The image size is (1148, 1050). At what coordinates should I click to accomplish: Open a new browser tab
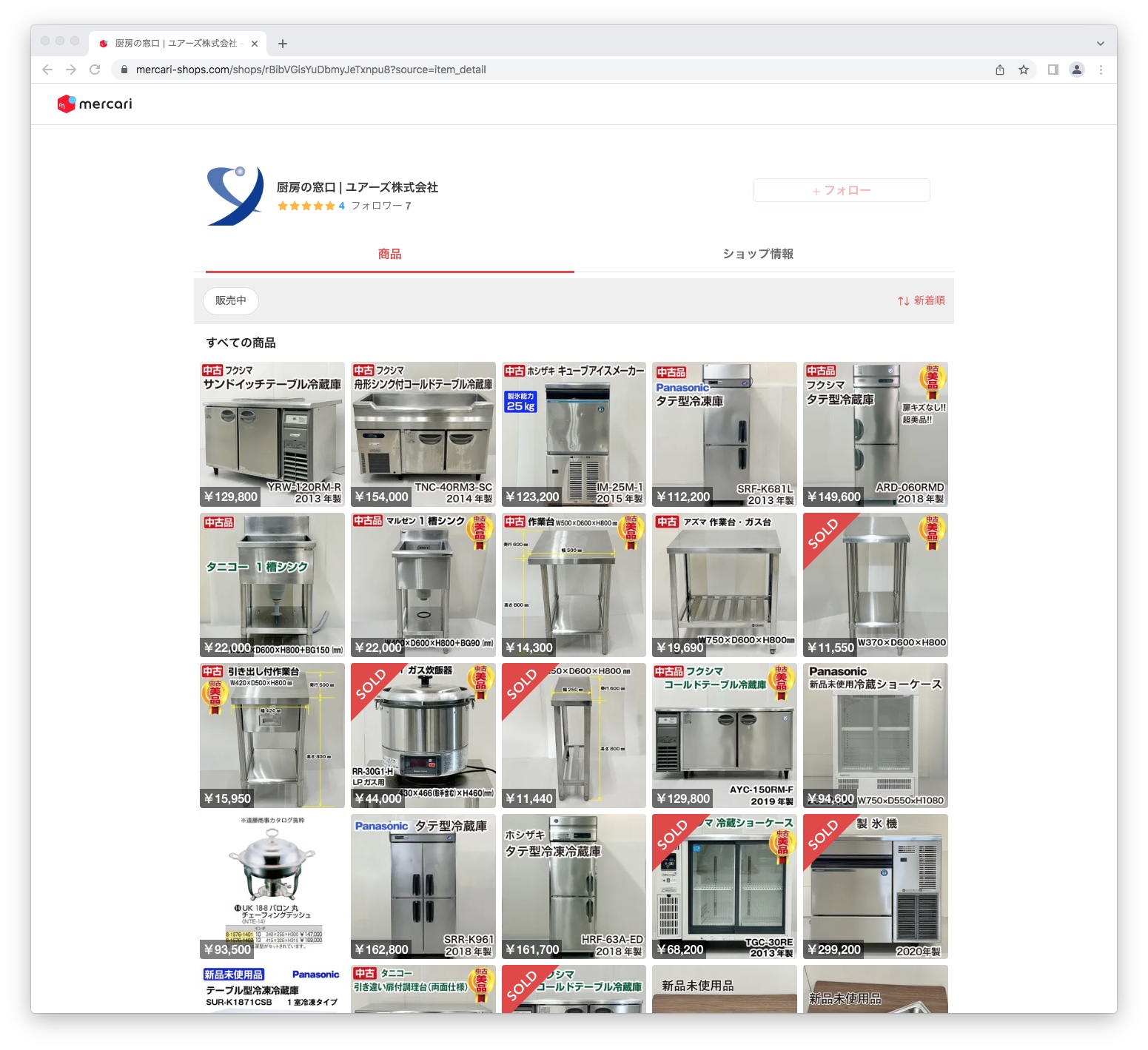pos(283,44)
